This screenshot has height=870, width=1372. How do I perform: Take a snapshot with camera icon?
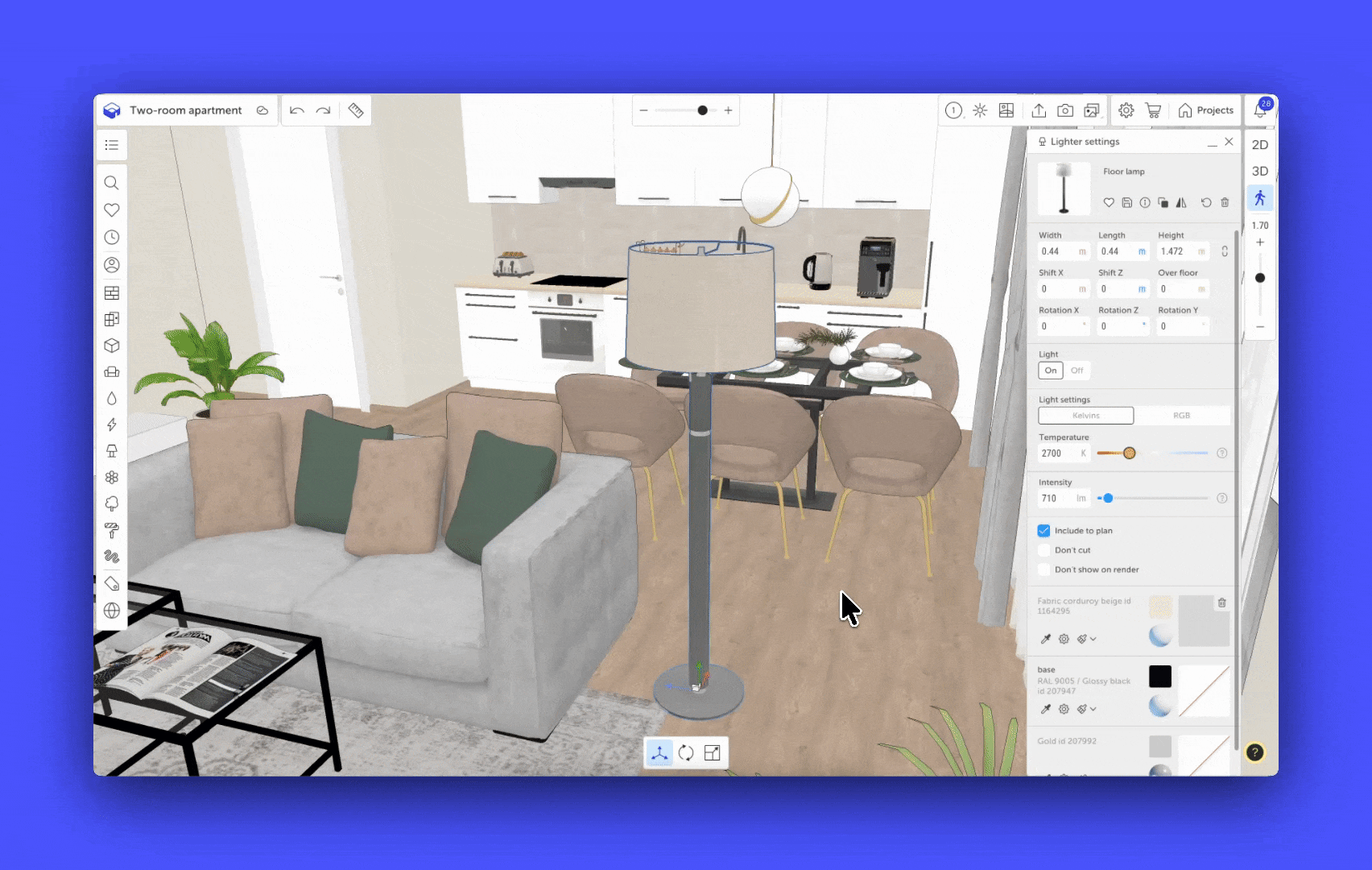tap(1065, 110)
